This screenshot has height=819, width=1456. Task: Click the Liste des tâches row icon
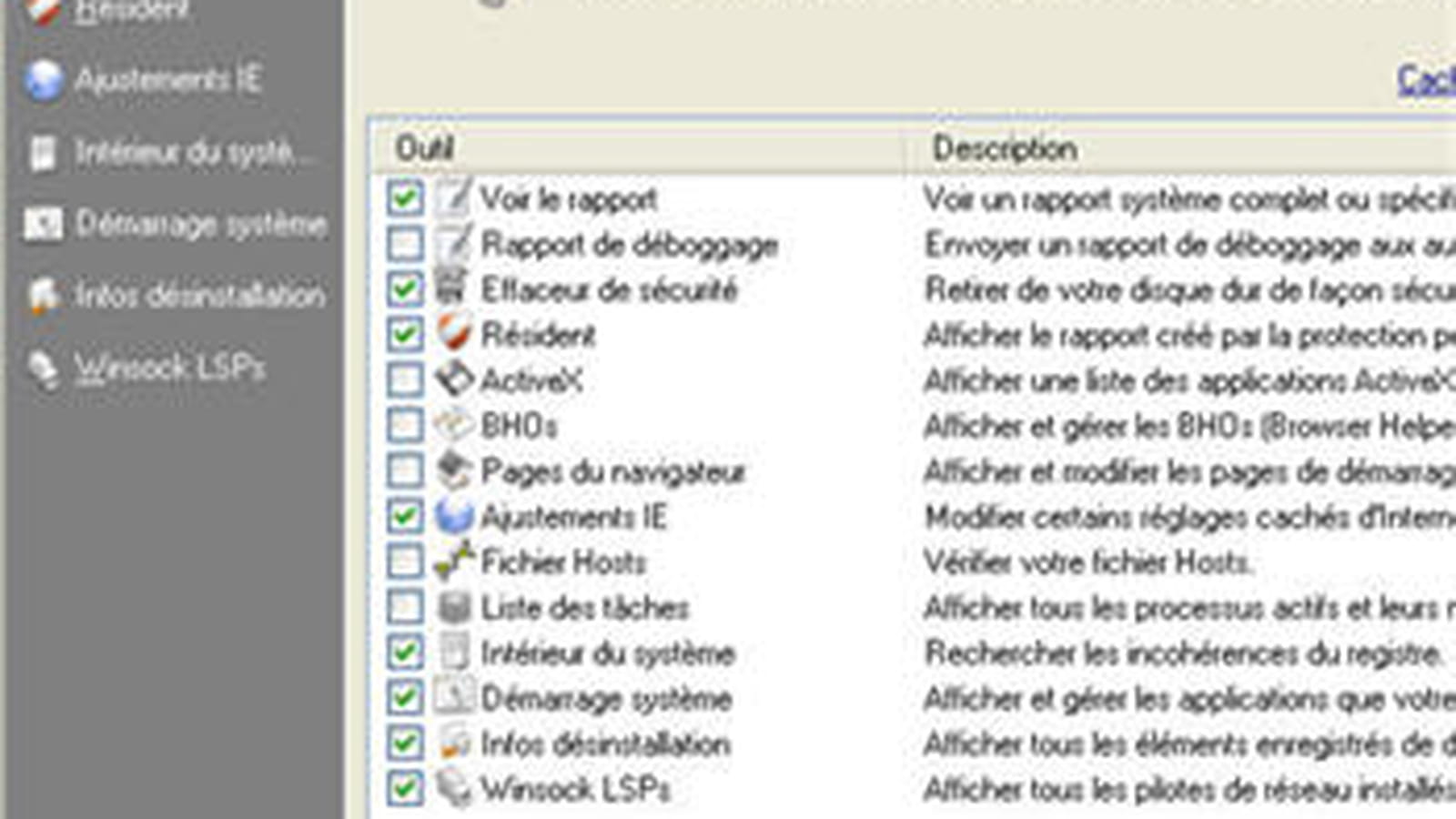tap(454, 607)
